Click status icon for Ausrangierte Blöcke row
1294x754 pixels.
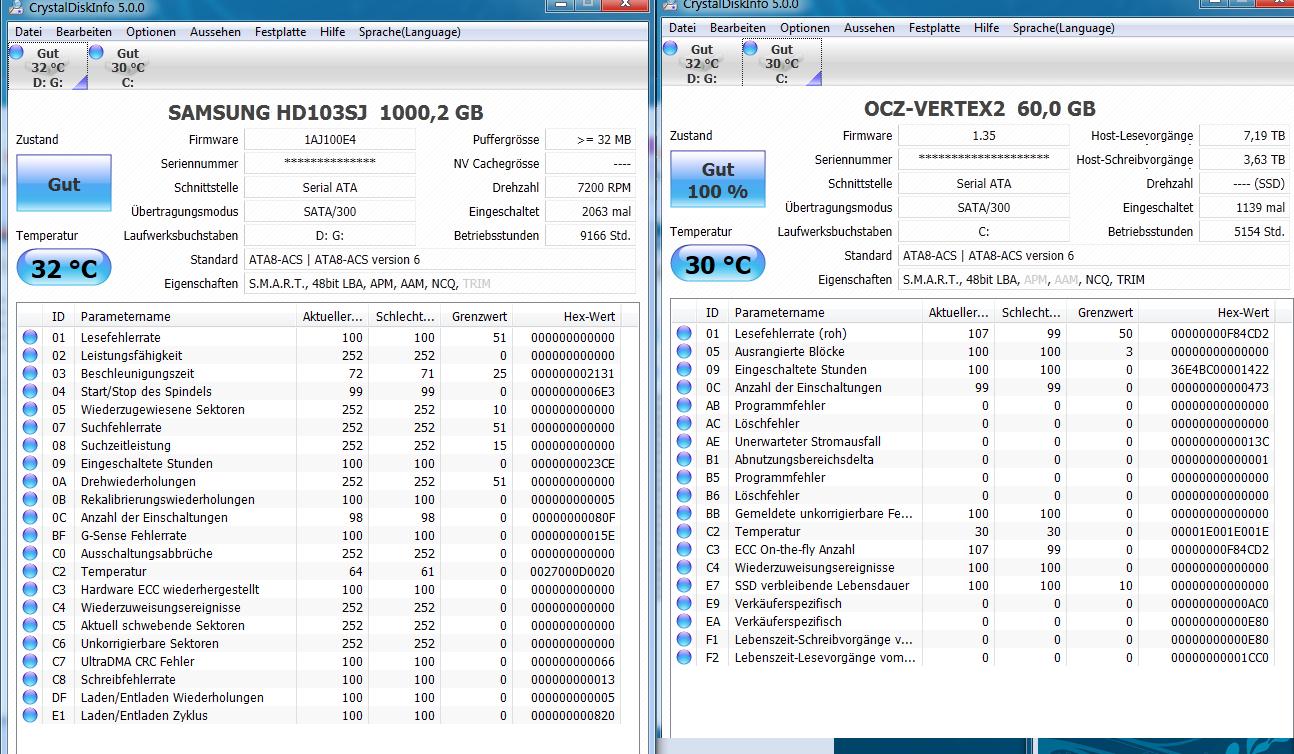click(684, 352)
